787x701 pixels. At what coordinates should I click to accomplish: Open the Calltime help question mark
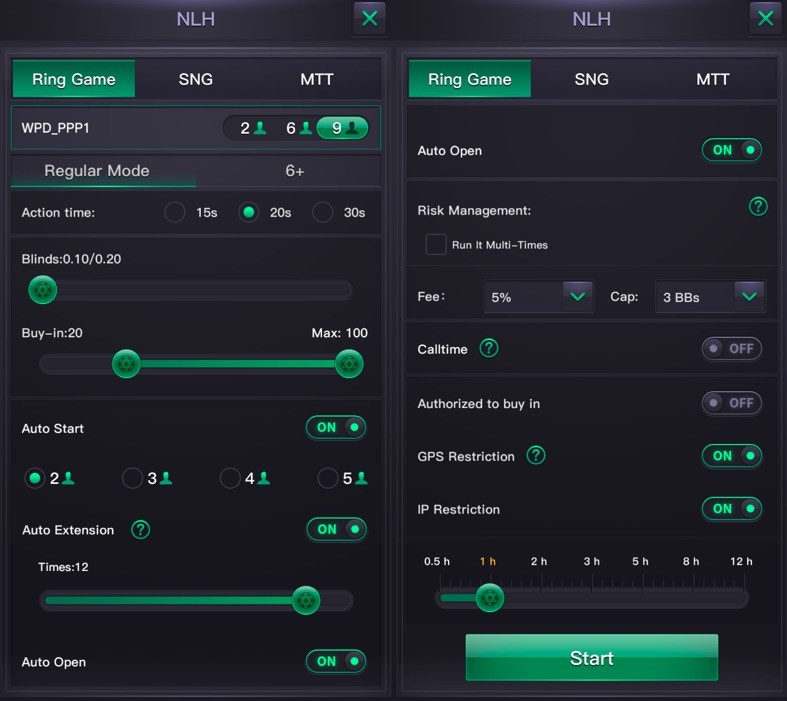coord(489,348)
